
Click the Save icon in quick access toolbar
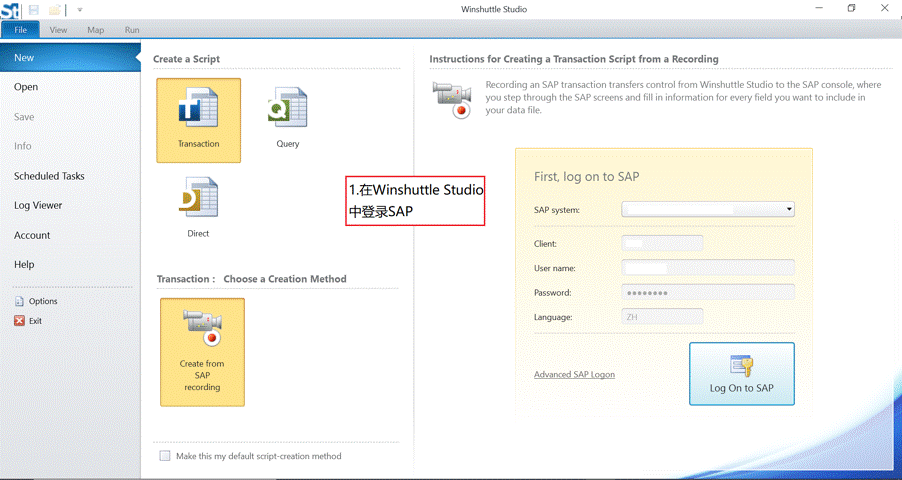(34, 9)
